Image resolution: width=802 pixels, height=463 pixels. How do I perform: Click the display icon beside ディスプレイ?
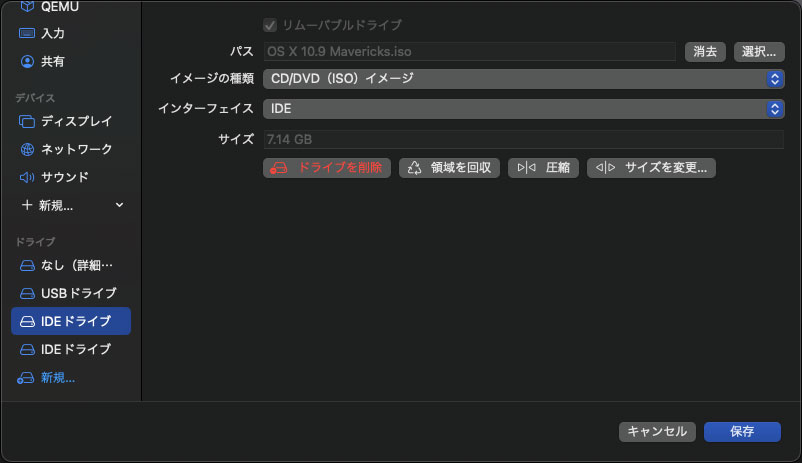pos(27,121)
